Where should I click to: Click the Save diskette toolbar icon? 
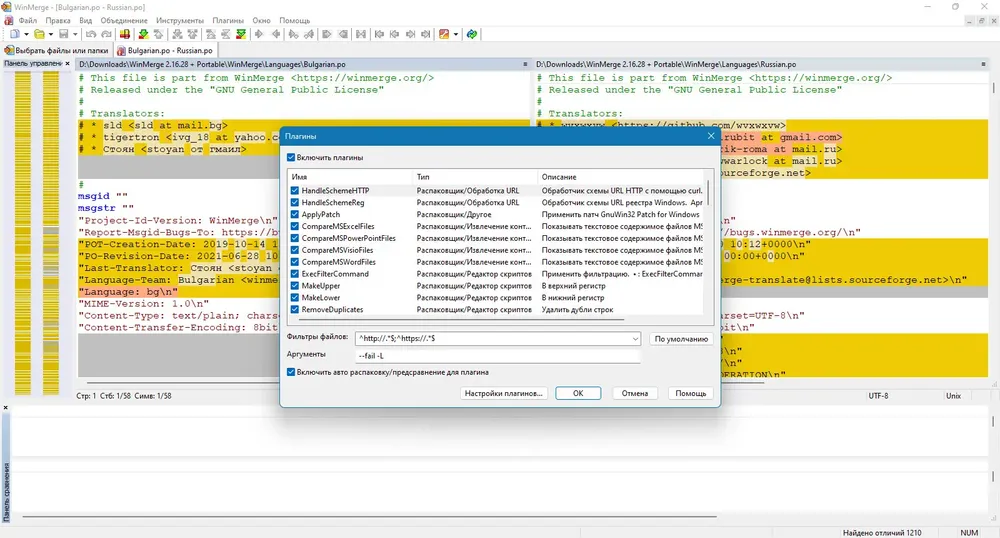pos(64,34)
